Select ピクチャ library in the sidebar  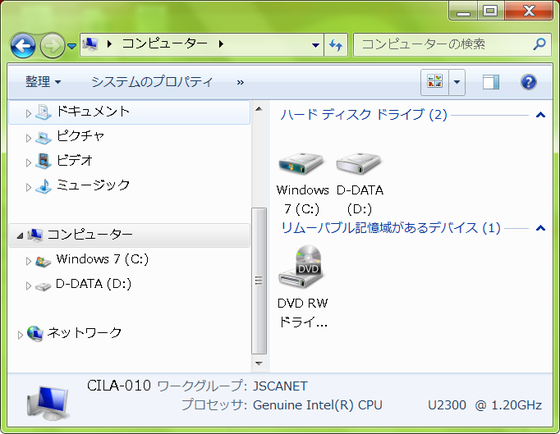click(x=80, y=136)
